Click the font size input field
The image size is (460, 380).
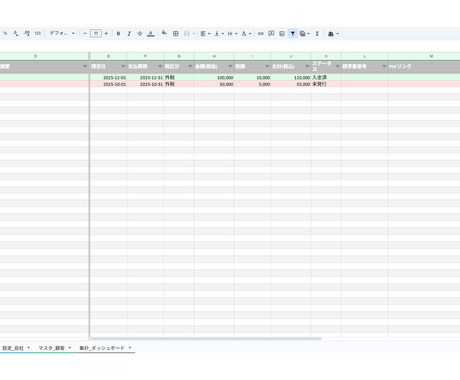[x=96, y=34]
